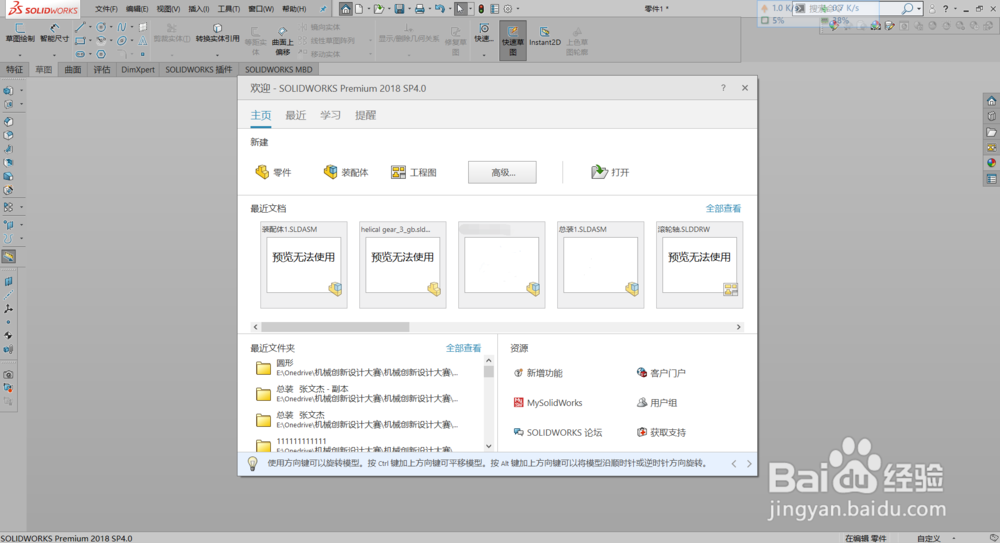Viewport: 1000px width, 543px height.
Task: Open the recent .SLDDRW drawing thumbnail
Action: pos(699,265)
